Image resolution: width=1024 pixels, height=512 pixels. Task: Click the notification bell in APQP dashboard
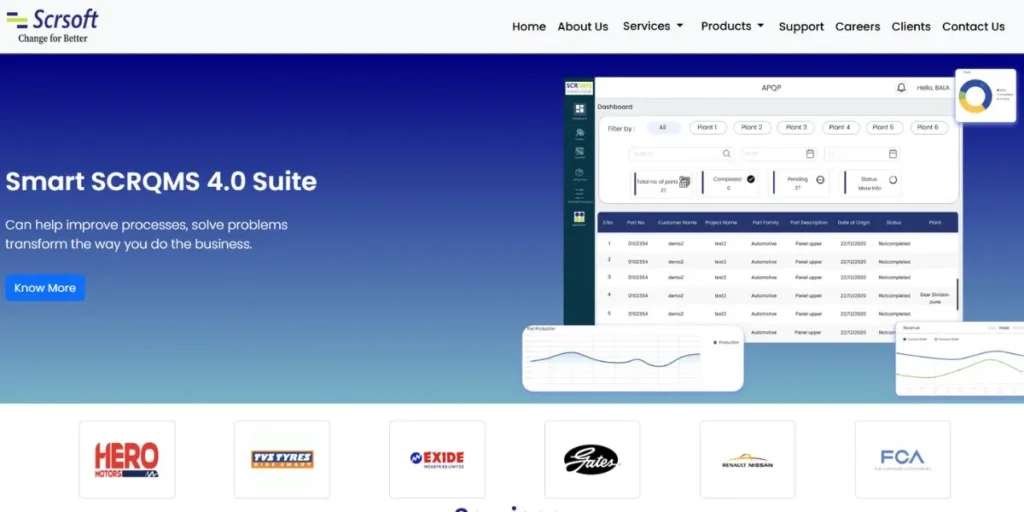click(x=901, y=88)
